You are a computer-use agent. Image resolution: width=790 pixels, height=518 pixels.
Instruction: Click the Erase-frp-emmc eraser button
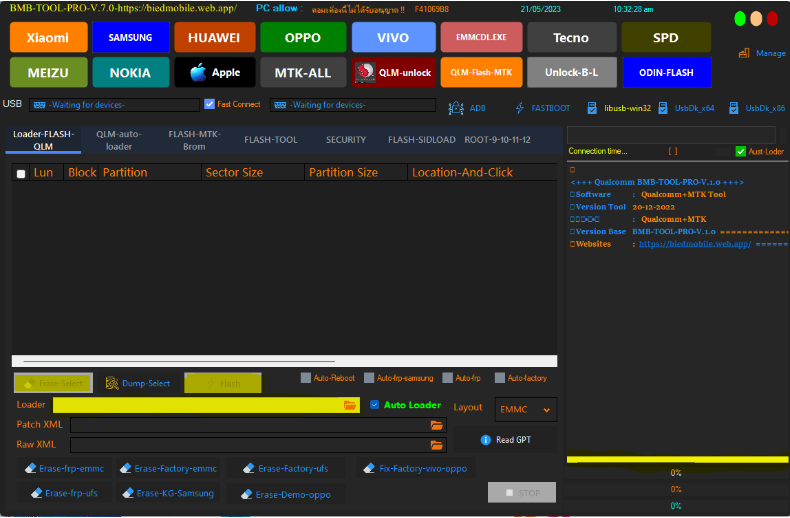[64, 468]
